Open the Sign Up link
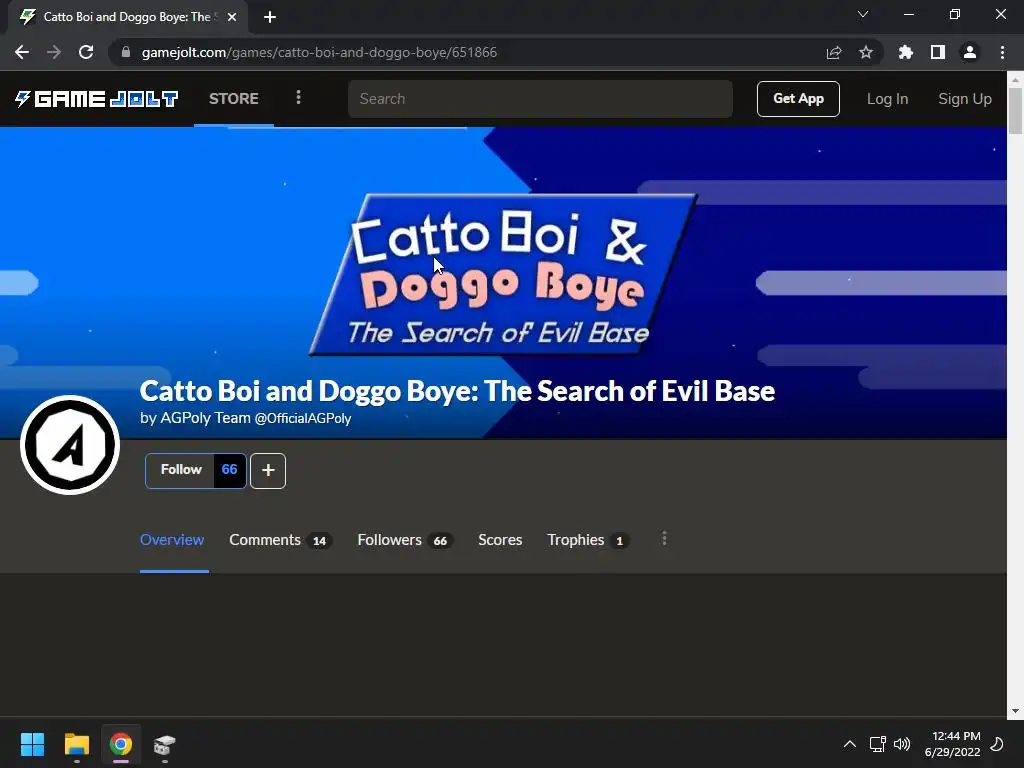 click(x=965, y=99)
